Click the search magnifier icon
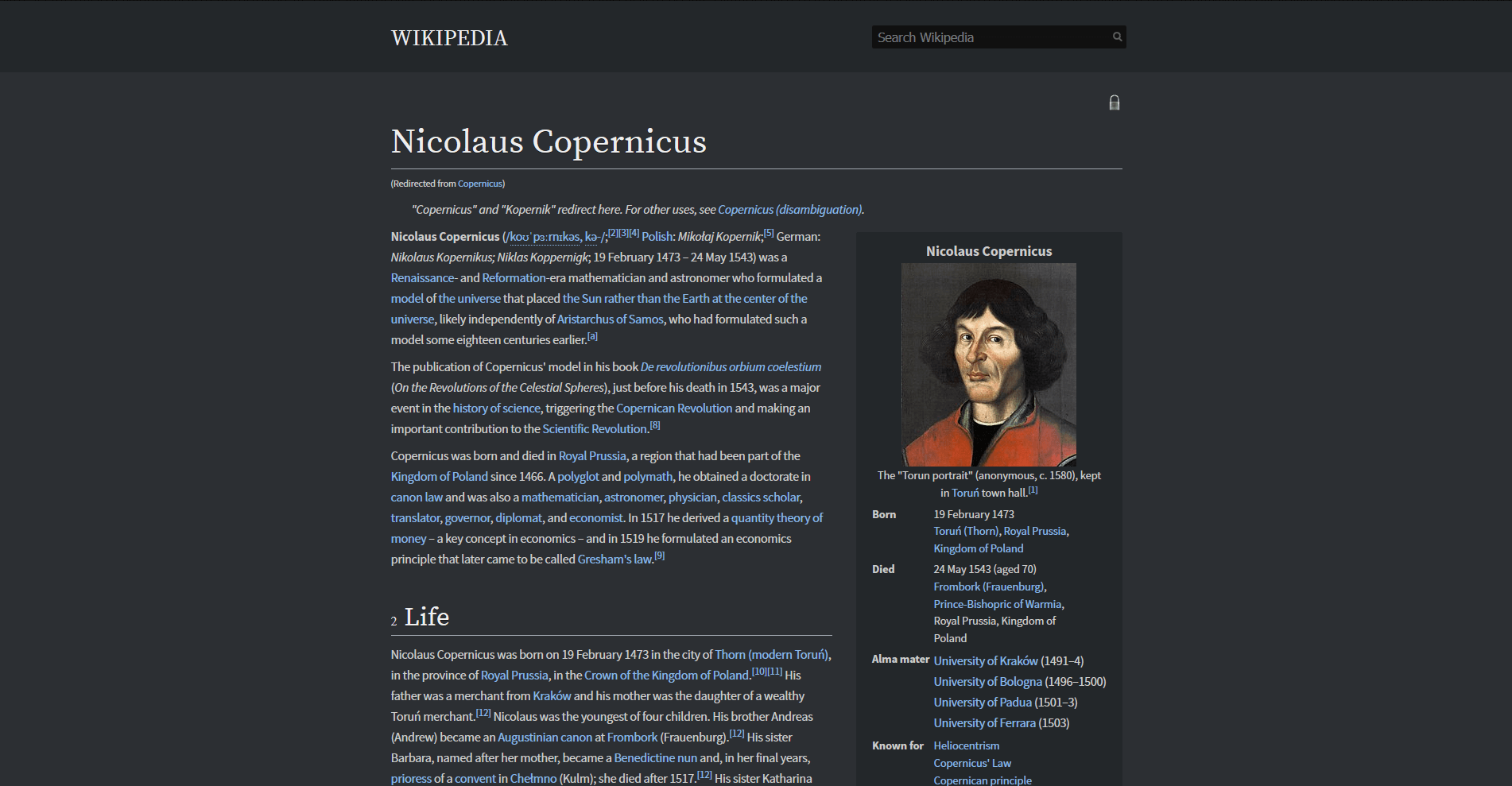Viewport: 1512px width, 786px height. coord(1117,37)
